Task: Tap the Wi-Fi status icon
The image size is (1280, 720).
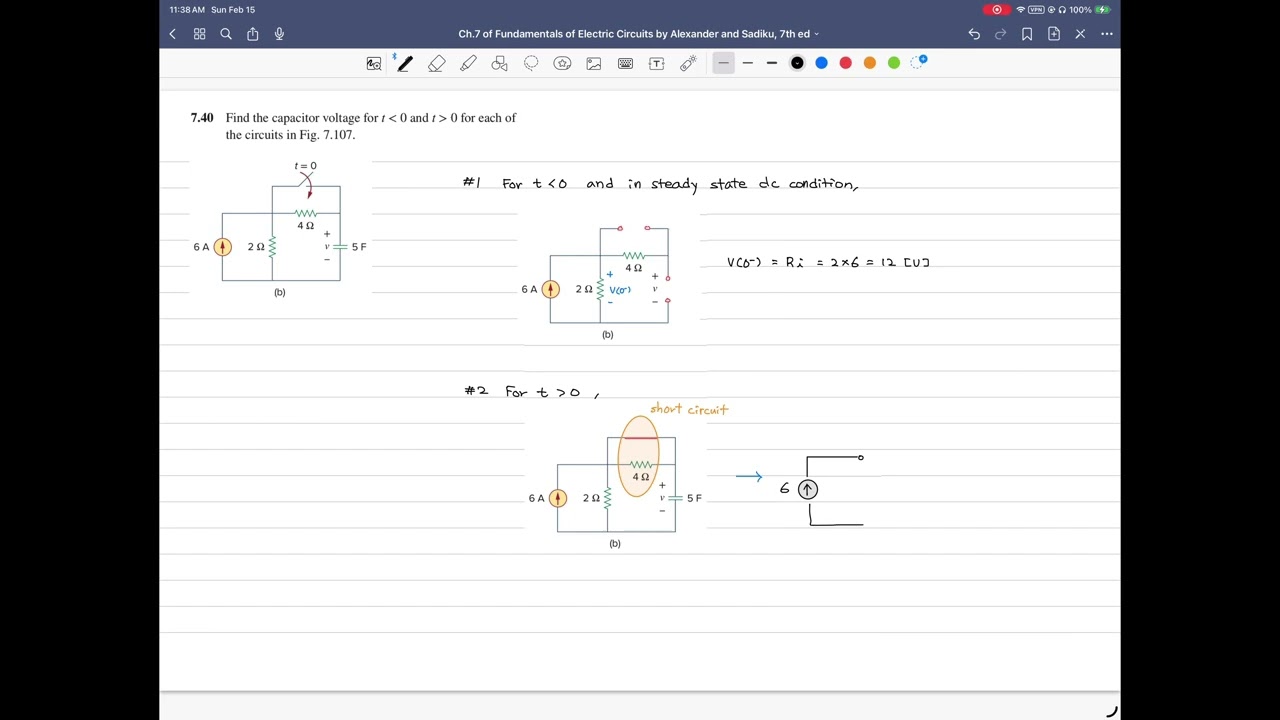Action: 1020,10
